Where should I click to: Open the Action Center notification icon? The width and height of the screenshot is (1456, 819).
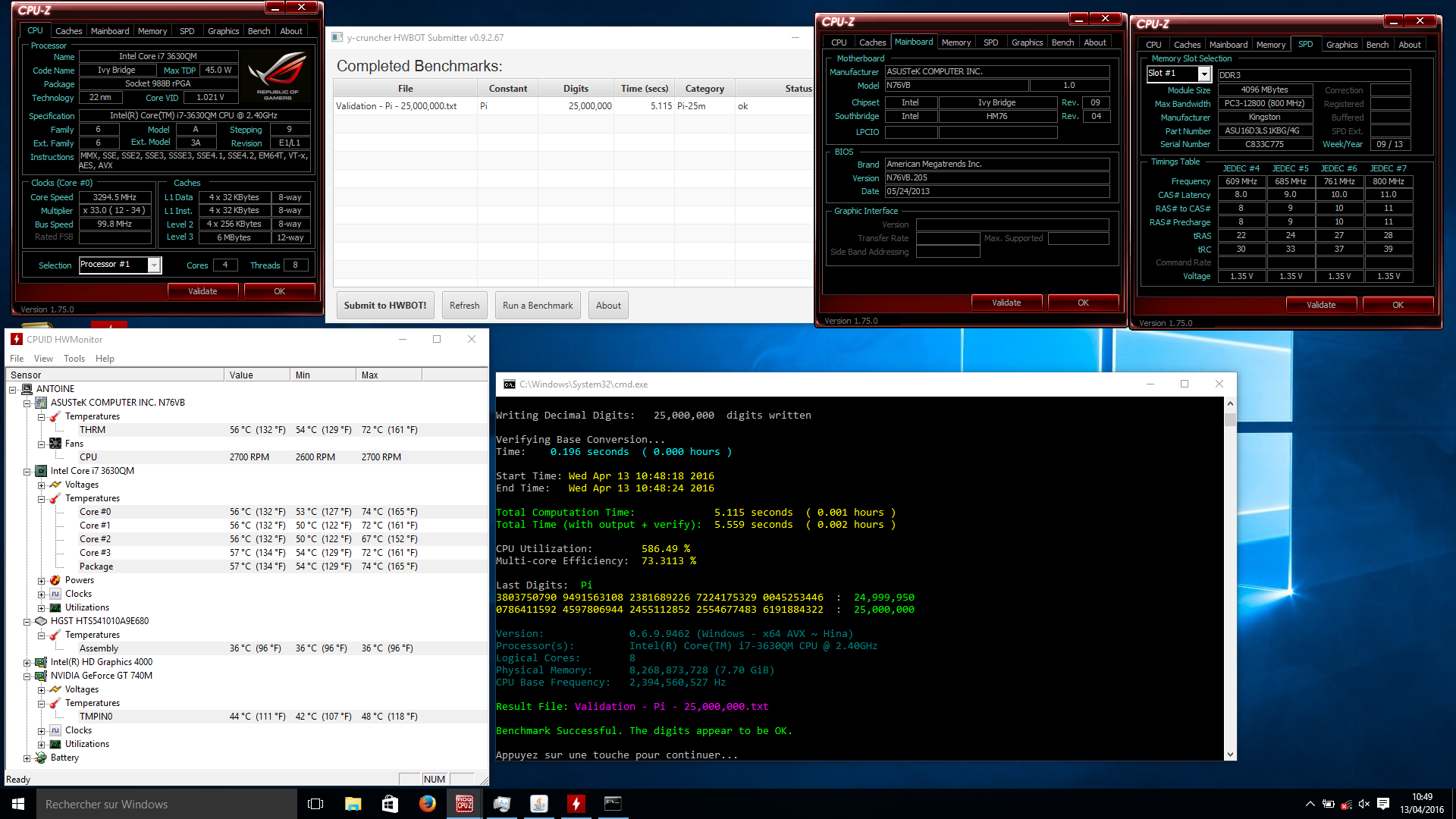point(1383,804)
